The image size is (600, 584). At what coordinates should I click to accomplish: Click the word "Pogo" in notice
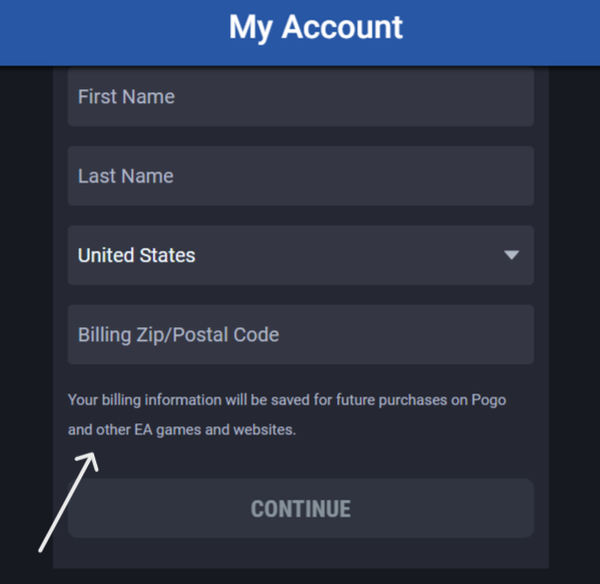click(489, 400)
